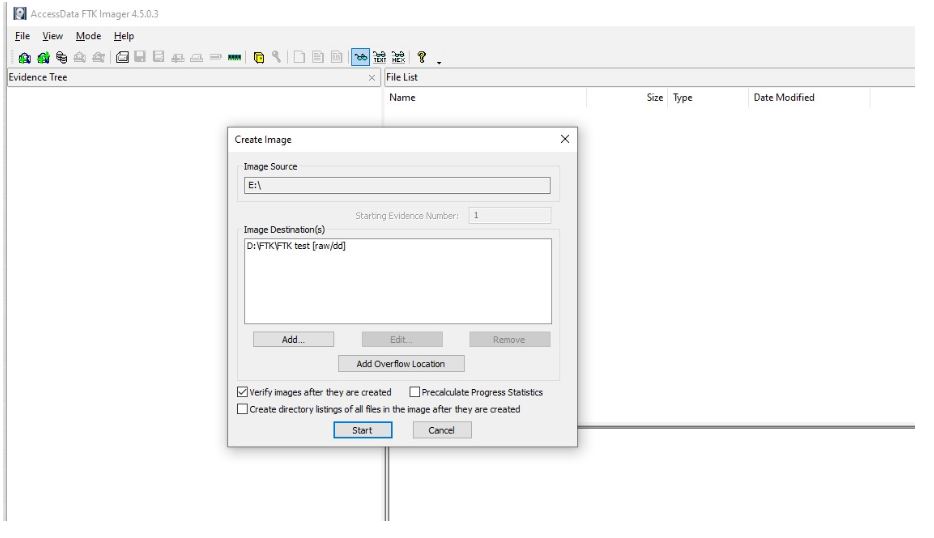Image resolution: width=934 pixels, height=538 pixels.
Task: Sort File List by Date Modified column
Action: click(809, 98)
